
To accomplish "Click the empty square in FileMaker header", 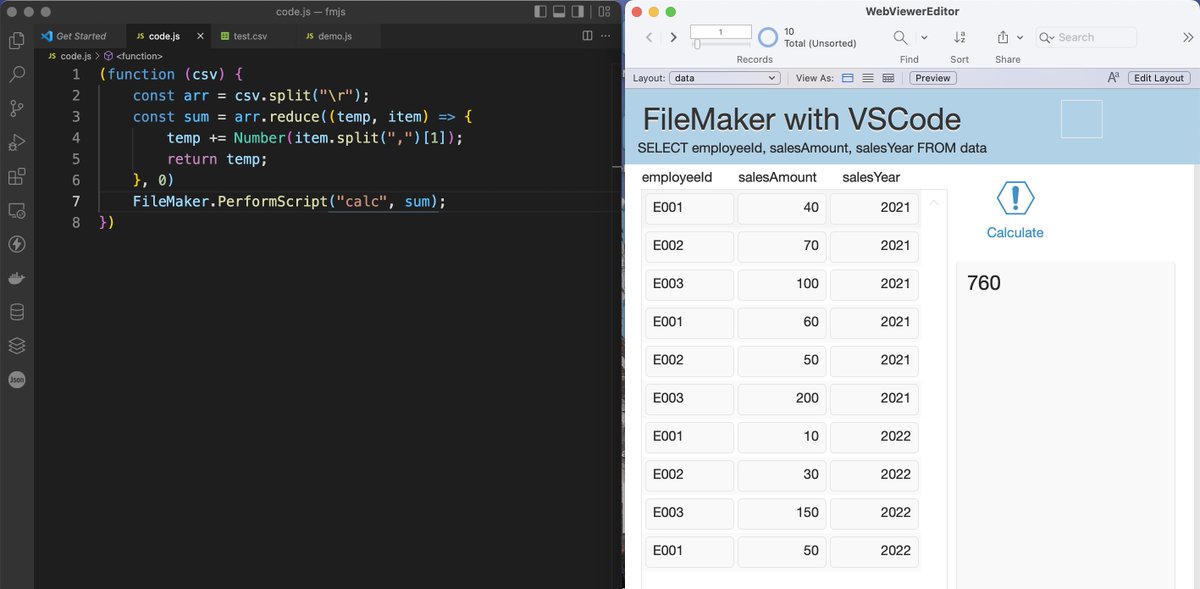I will [1081, 119].
